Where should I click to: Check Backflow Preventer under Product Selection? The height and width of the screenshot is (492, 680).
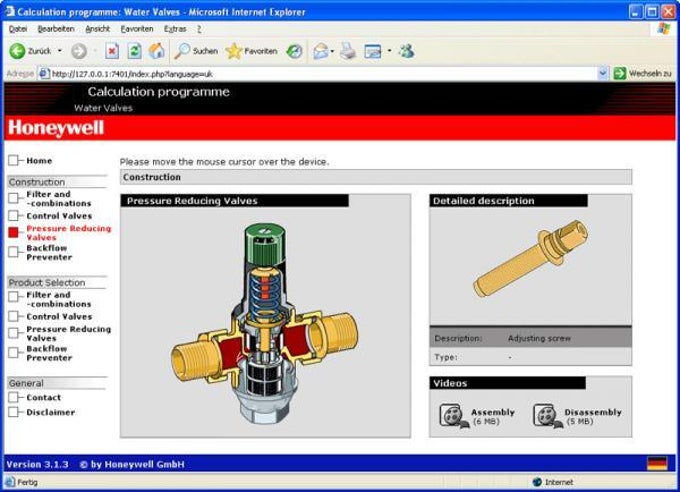pyautogui.click(x=13, y=353)
